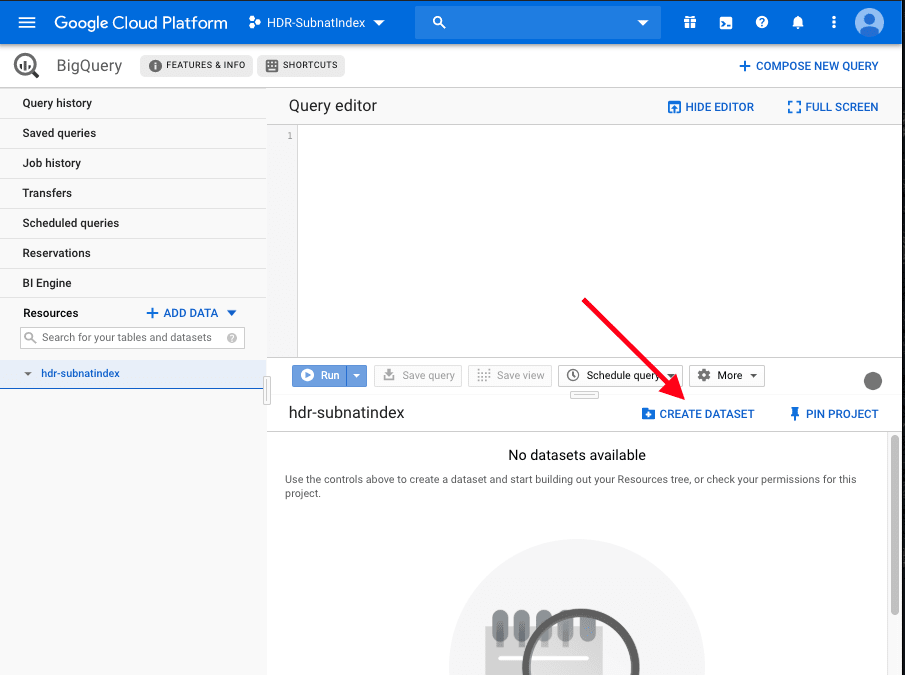Collapse the hdr-subnatindex tree arrow
The image size is (905, 675).
27,374
